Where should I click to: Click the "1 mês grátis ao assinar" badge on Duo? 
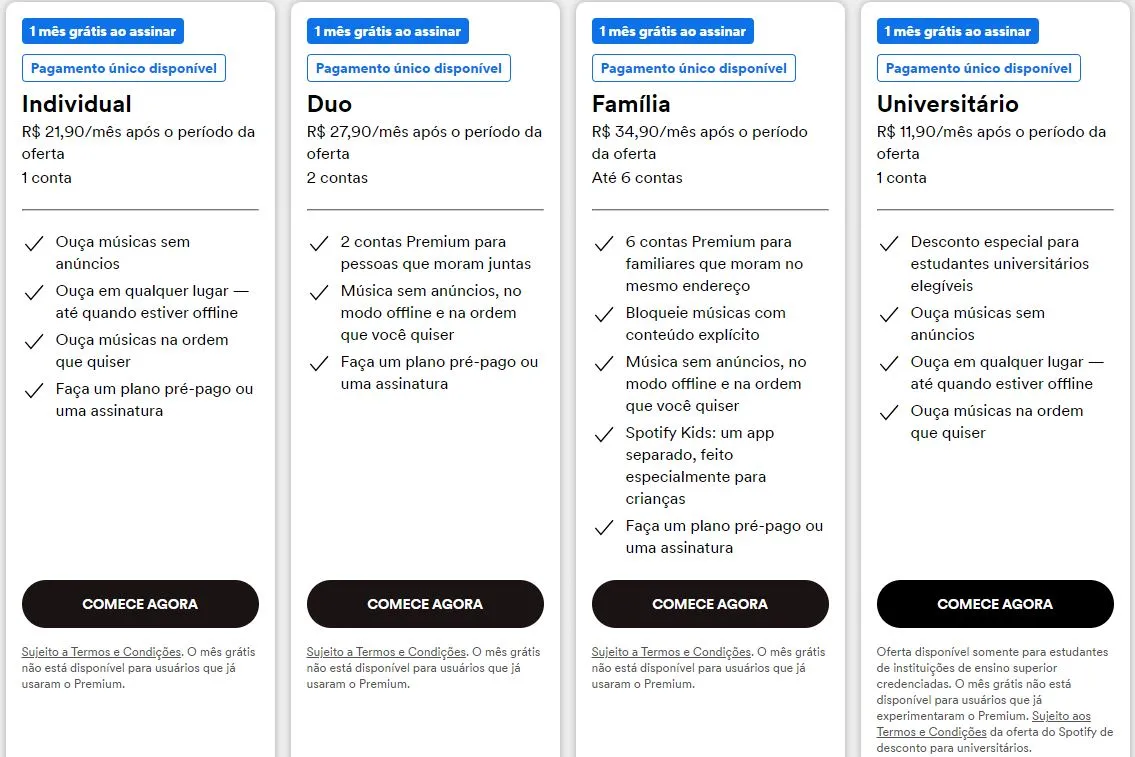point(388,31)
